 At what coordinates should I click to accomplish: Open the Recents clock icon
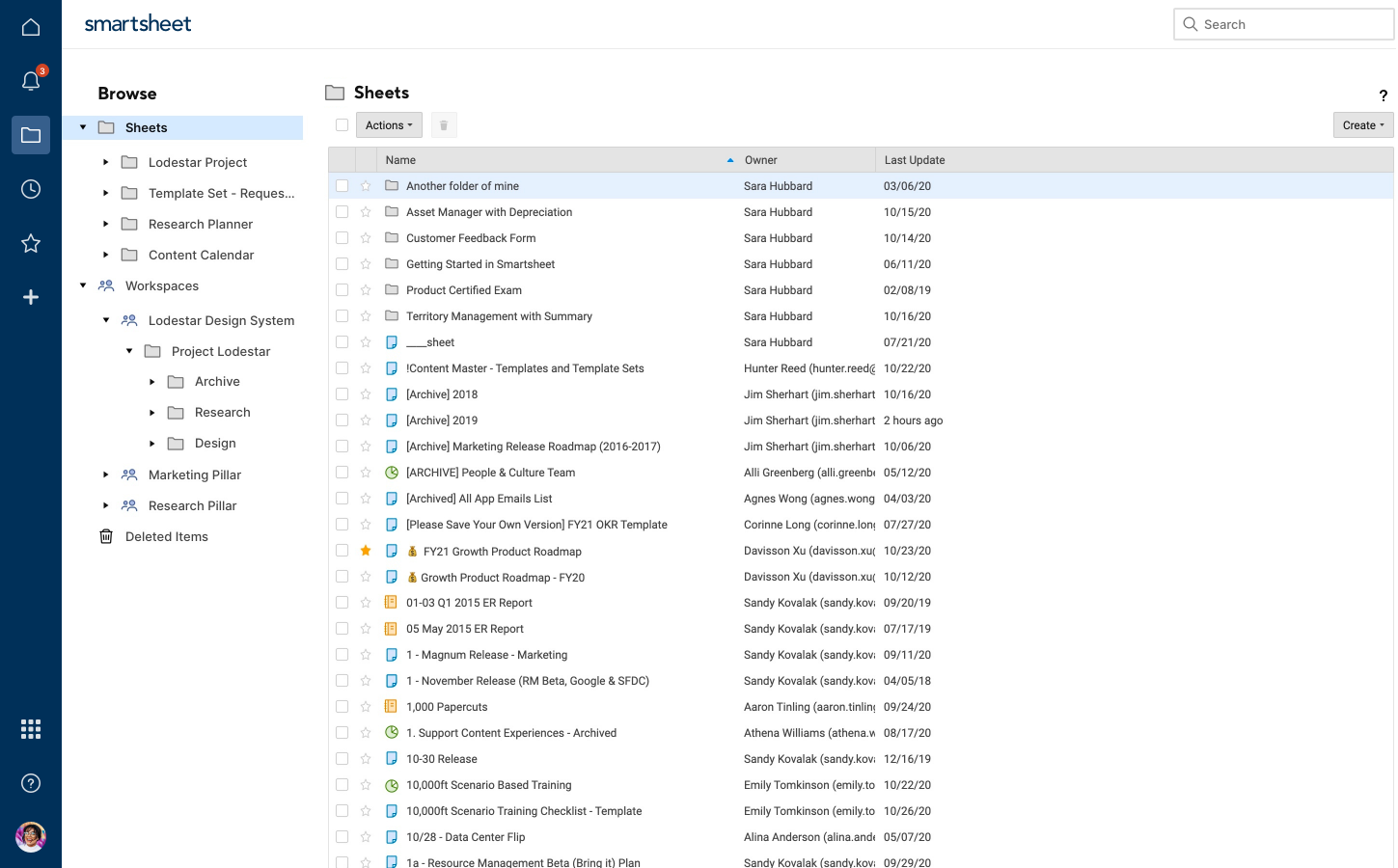coord(31,189)
